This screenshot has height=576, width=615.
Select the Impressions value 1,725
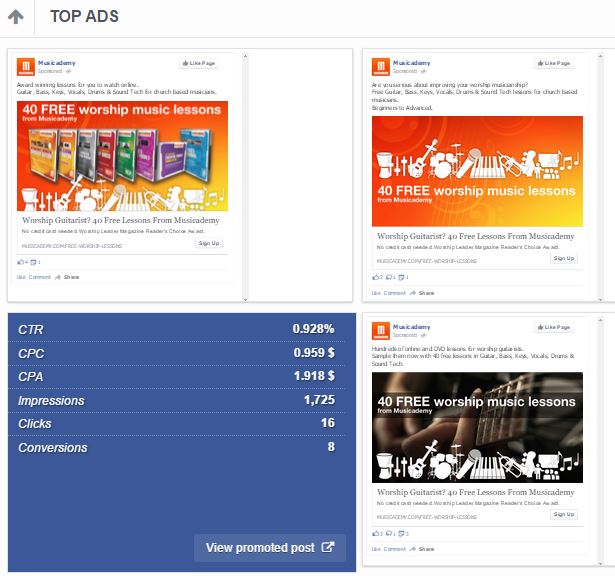[x=319, y=400]
